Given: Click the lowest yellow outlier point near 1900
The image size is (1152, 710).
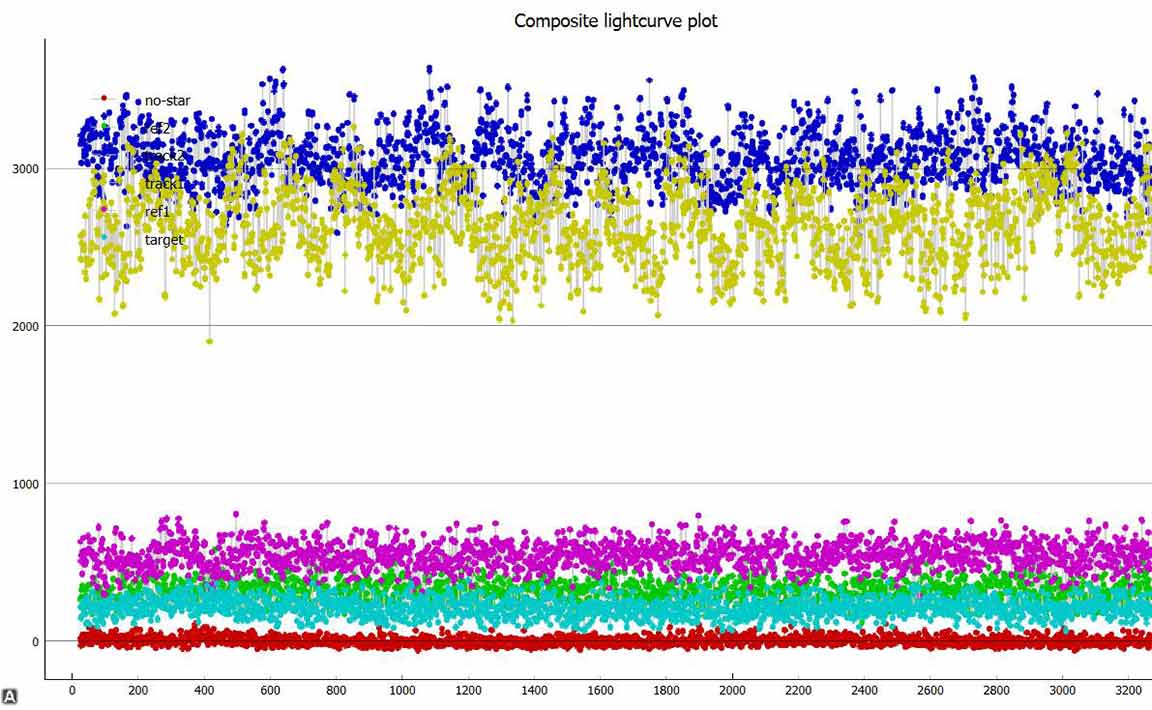Looking at the screenshot, I should (209, 341).
